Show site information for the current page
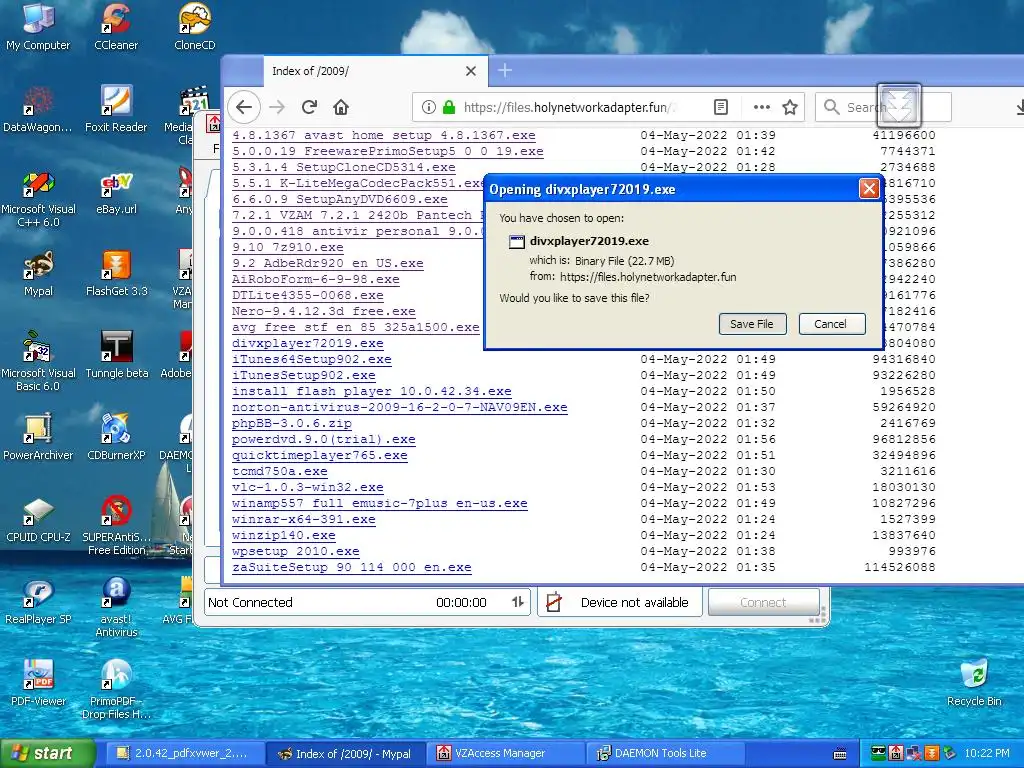1024x768 pixels. pyautogui.click(x=428, y=107)
